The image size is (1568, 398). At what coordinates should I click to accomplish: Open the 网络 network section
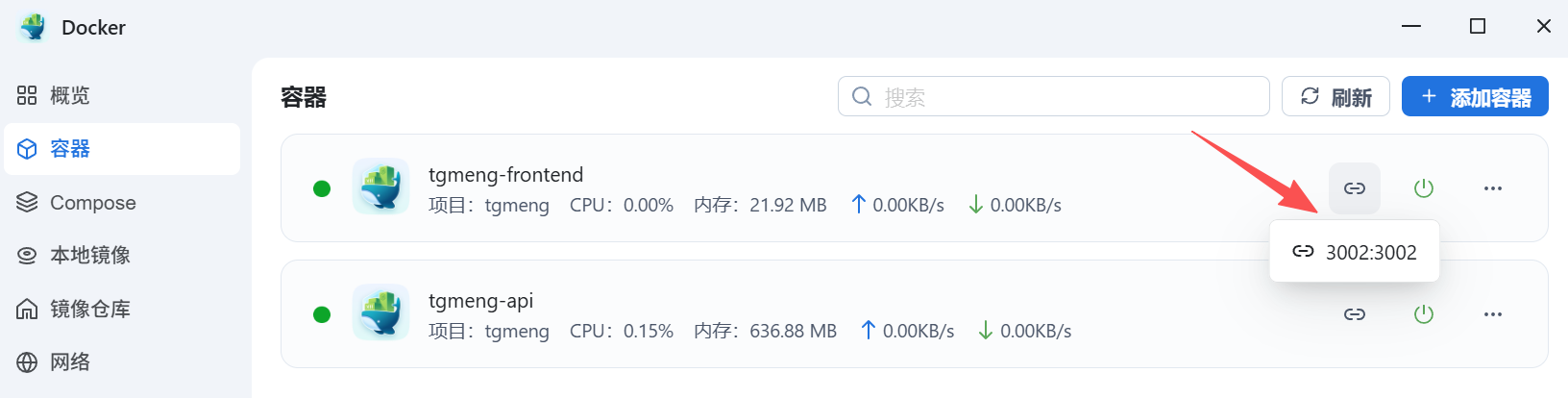tap(122, 362)
